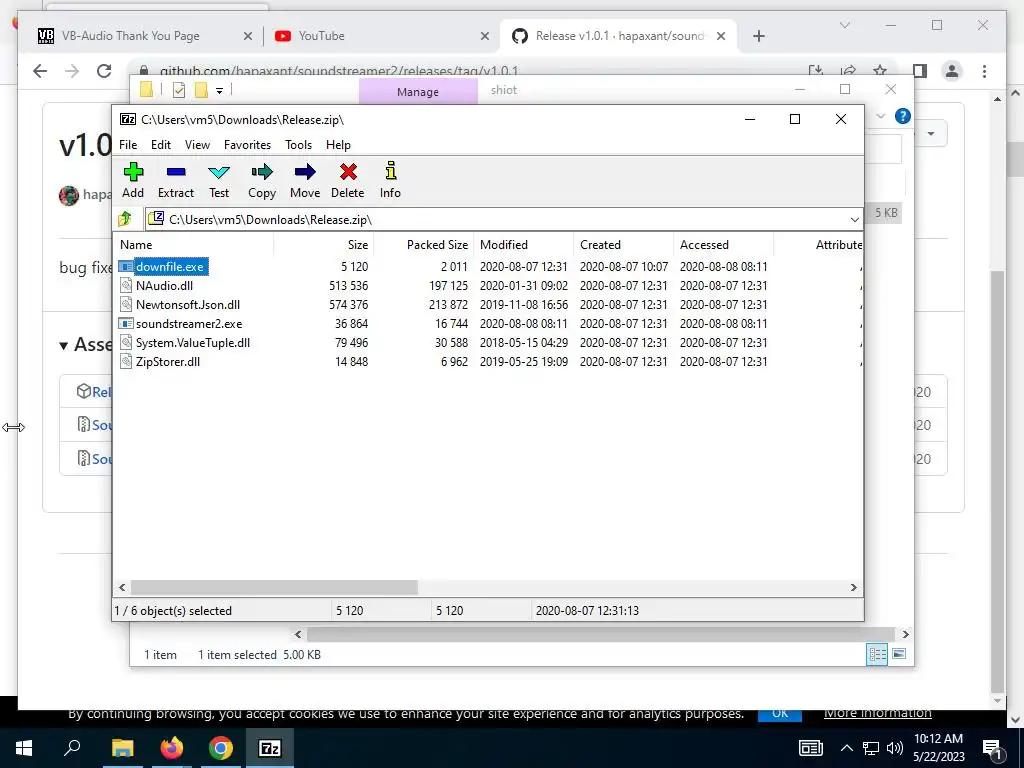Sort by Created column header
This screenshot has width=1024, height=768.
tap(624, 245)
